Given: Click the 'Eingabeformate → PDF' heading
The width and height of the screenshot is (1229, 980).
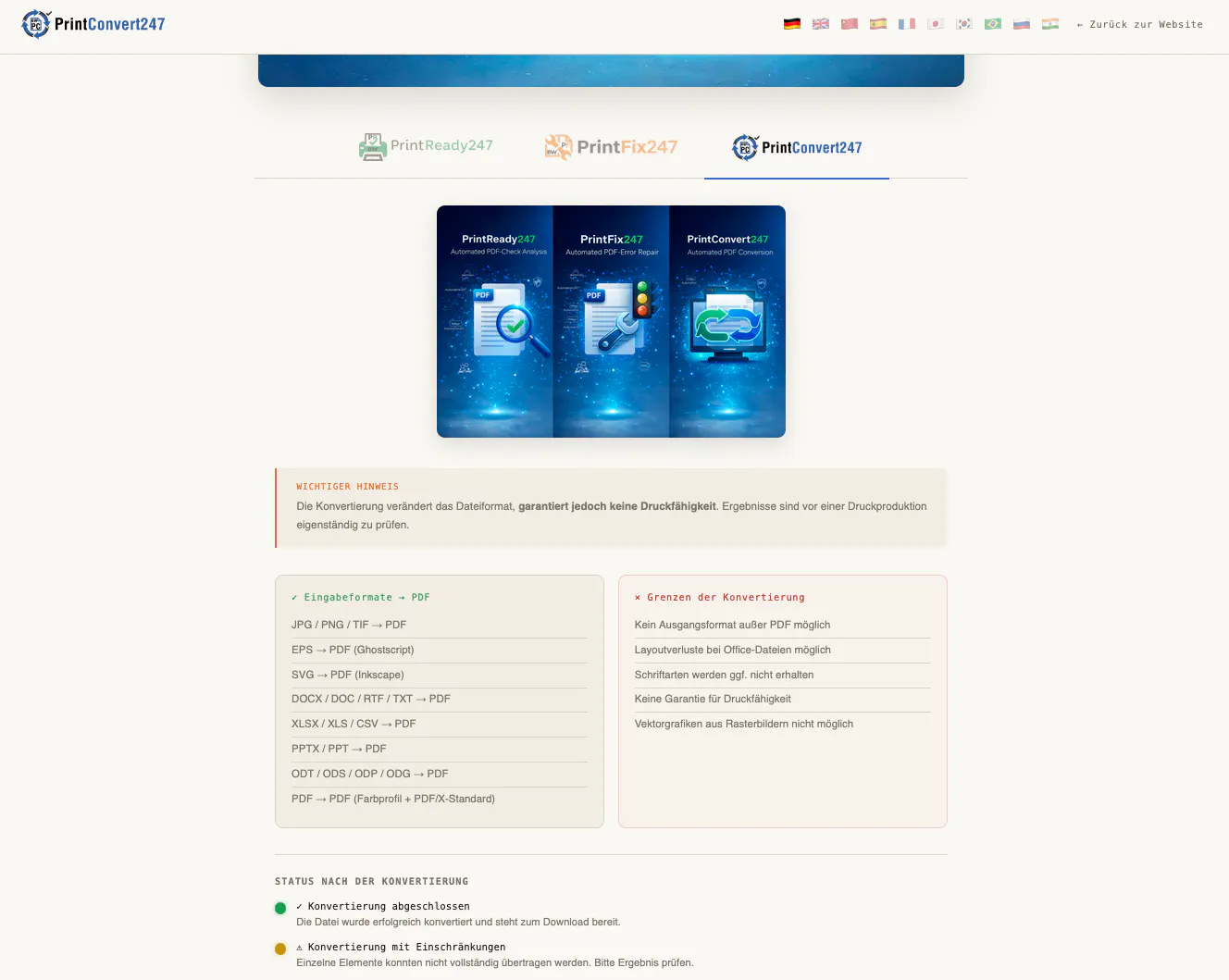Looking at the screenshot, I should pyautogui.click(x=361, y=598).
